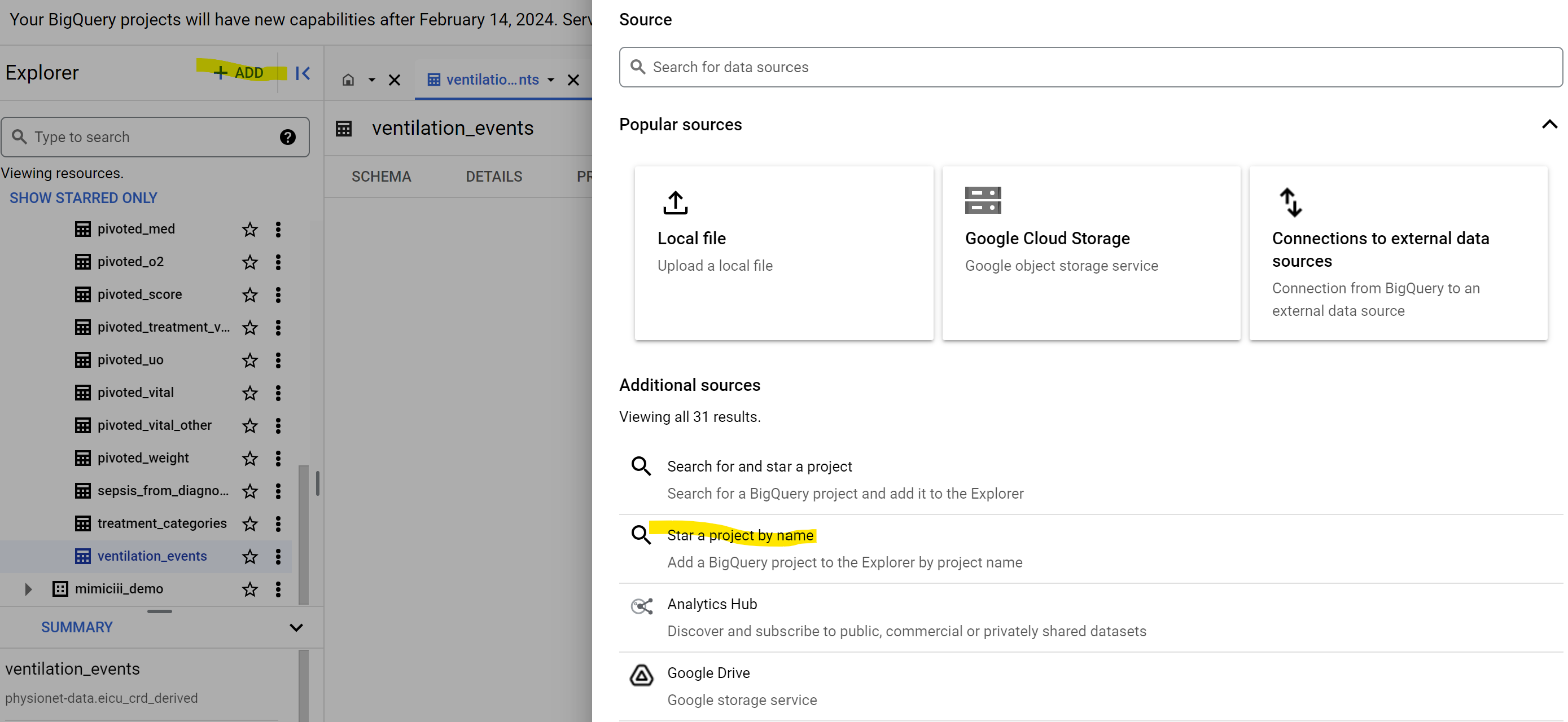Open the home tab icon
The width and height of the screenshot is (1568, 722).
click(x=348, y=80)
